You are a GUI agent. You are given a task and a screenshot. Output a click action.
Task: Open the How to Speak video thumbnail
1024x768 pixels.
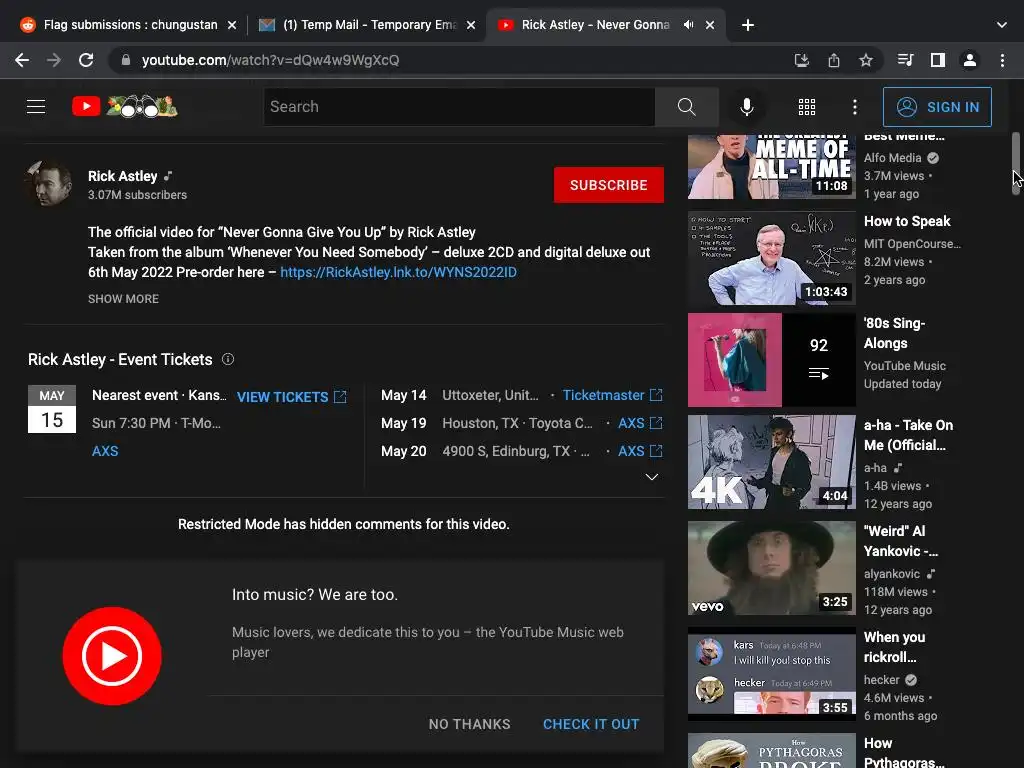point(771,258)
